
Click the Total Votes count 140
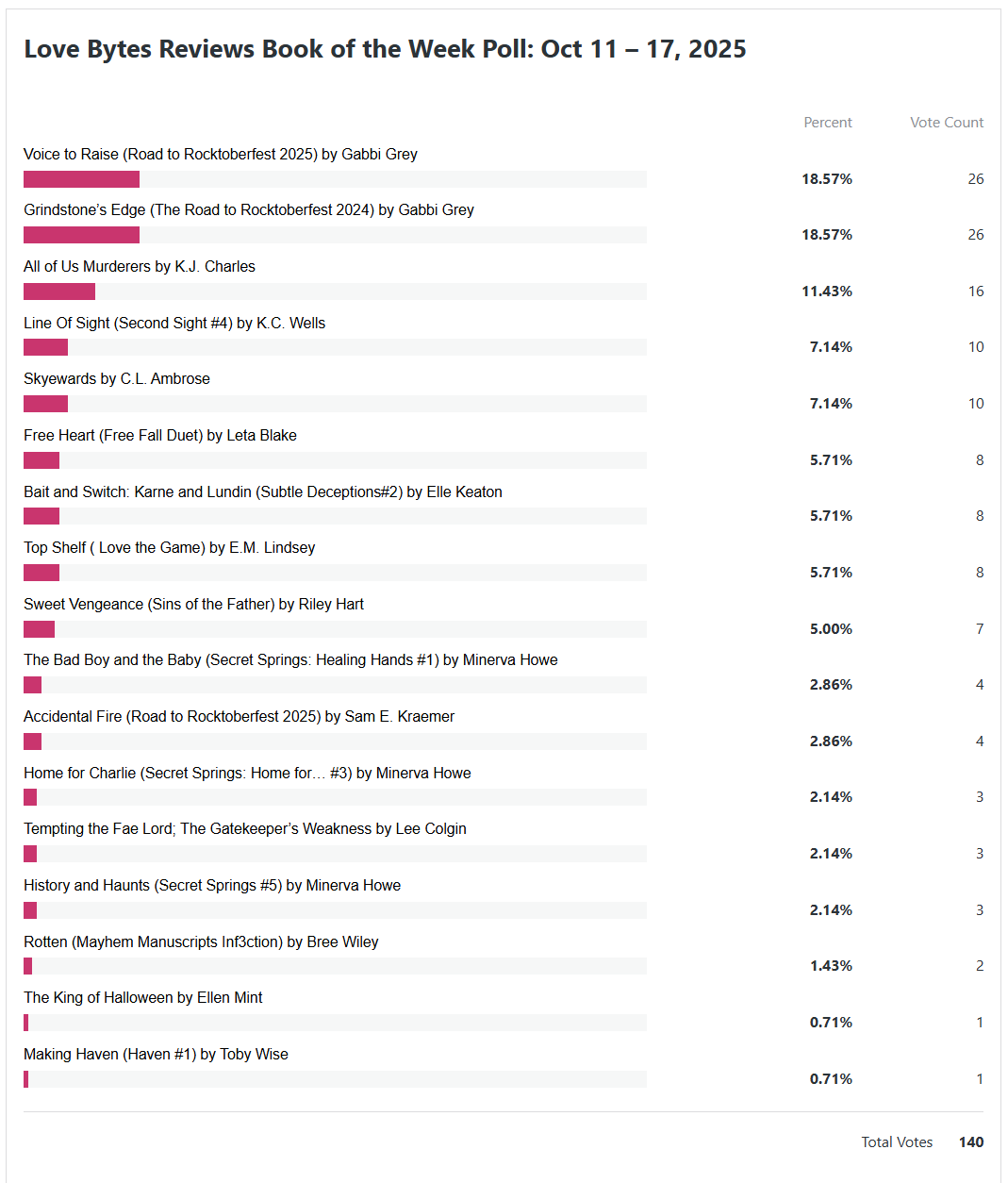click(x=970, y=1142)
